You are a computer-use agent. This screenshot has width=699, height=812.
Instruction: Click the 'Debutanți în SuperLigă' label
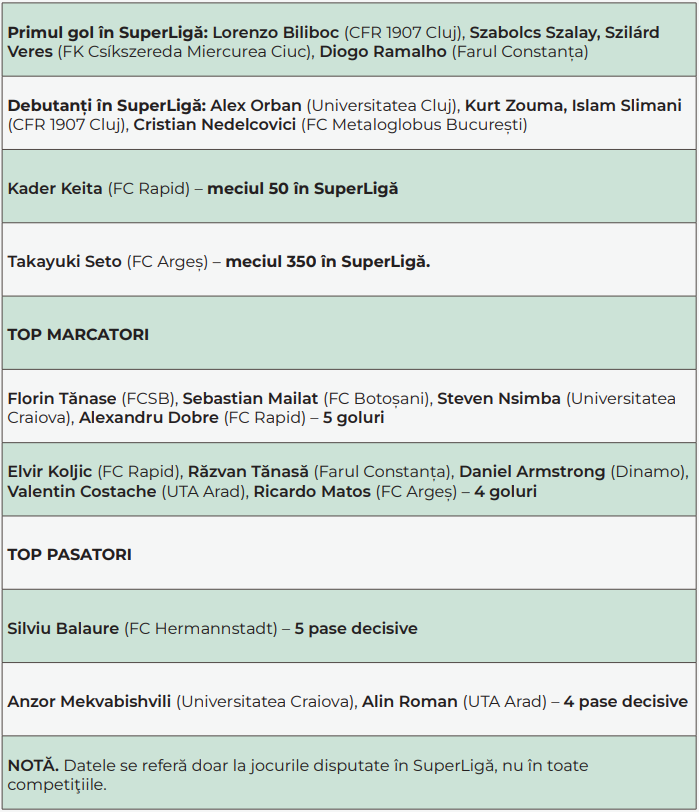(x=106, y=105)
